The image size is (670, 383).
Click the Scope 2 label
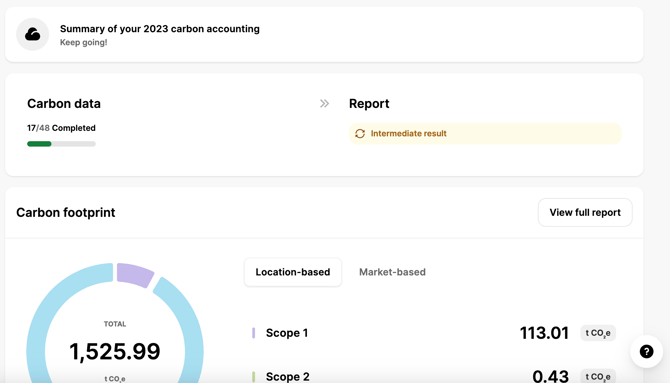pyautogui.click(x=288, y=377)
